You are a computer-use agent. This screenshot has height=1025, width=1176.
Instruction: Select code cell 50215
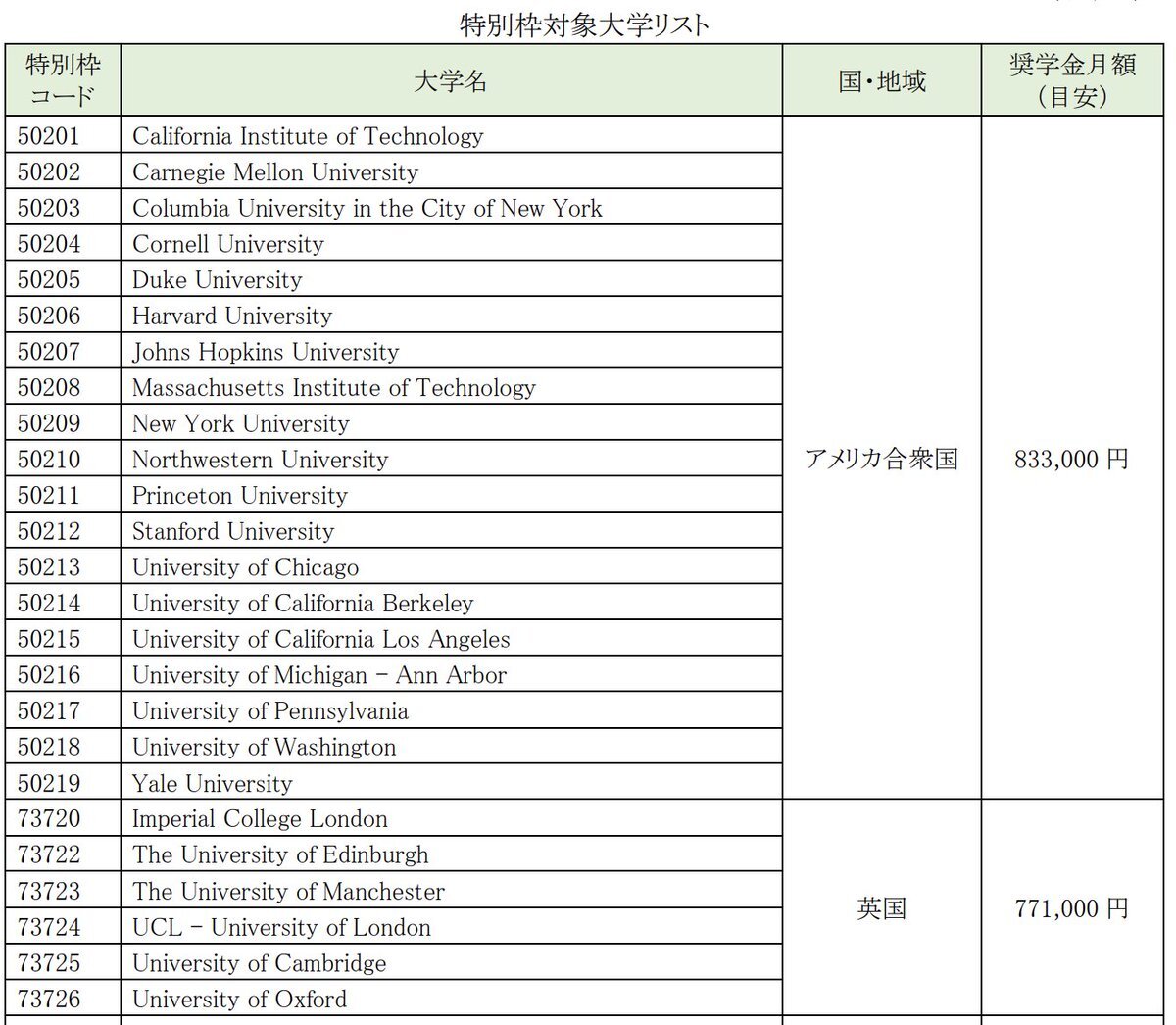click(x=63, y=639)
